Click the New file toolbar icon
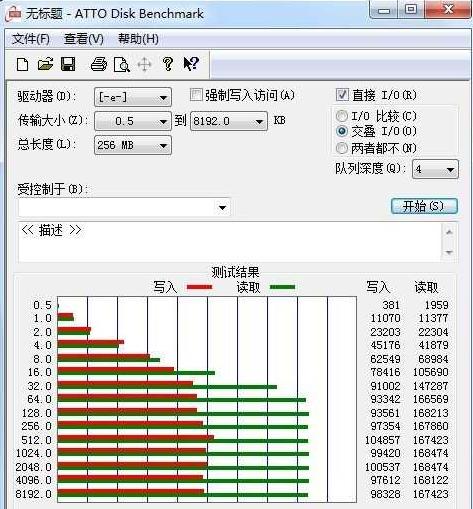The image size is (473, 509). (x=22, y=64)
